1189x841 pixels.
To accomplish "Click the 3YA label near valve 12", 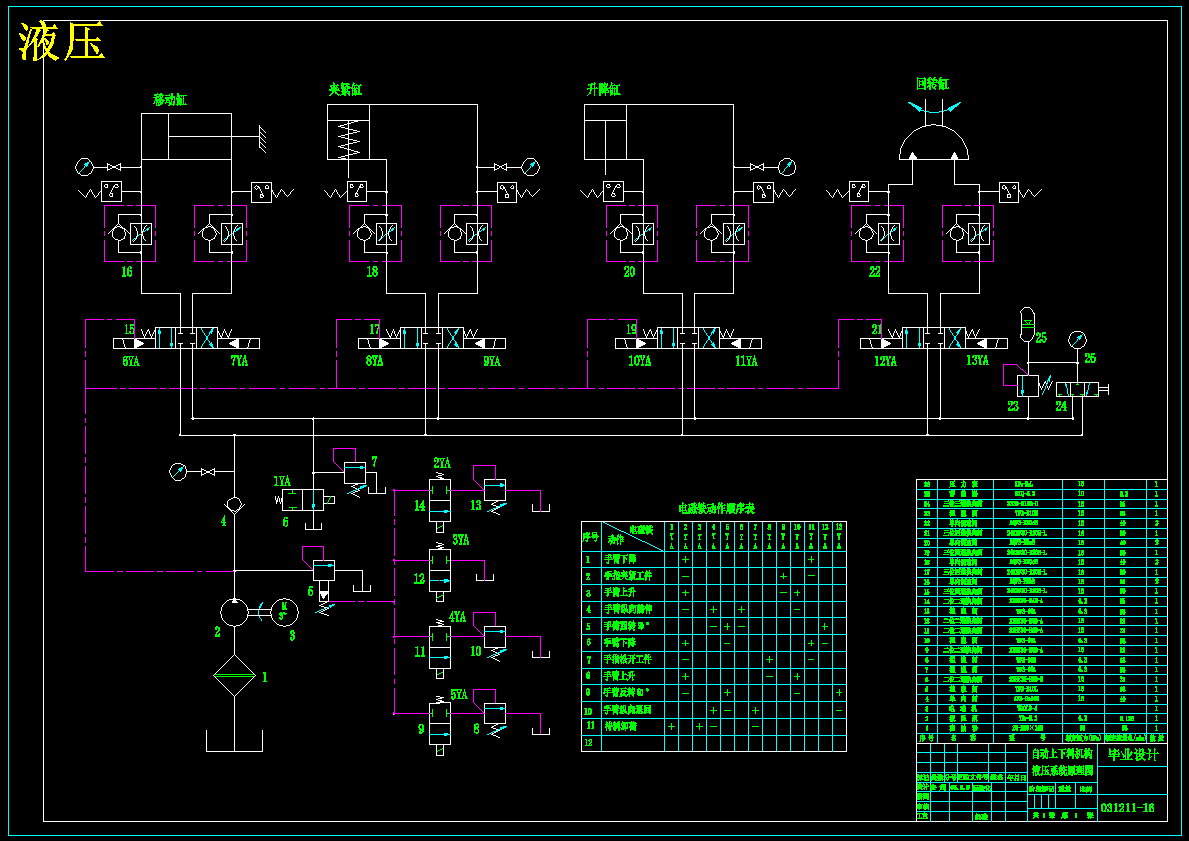I will [461, 540].
